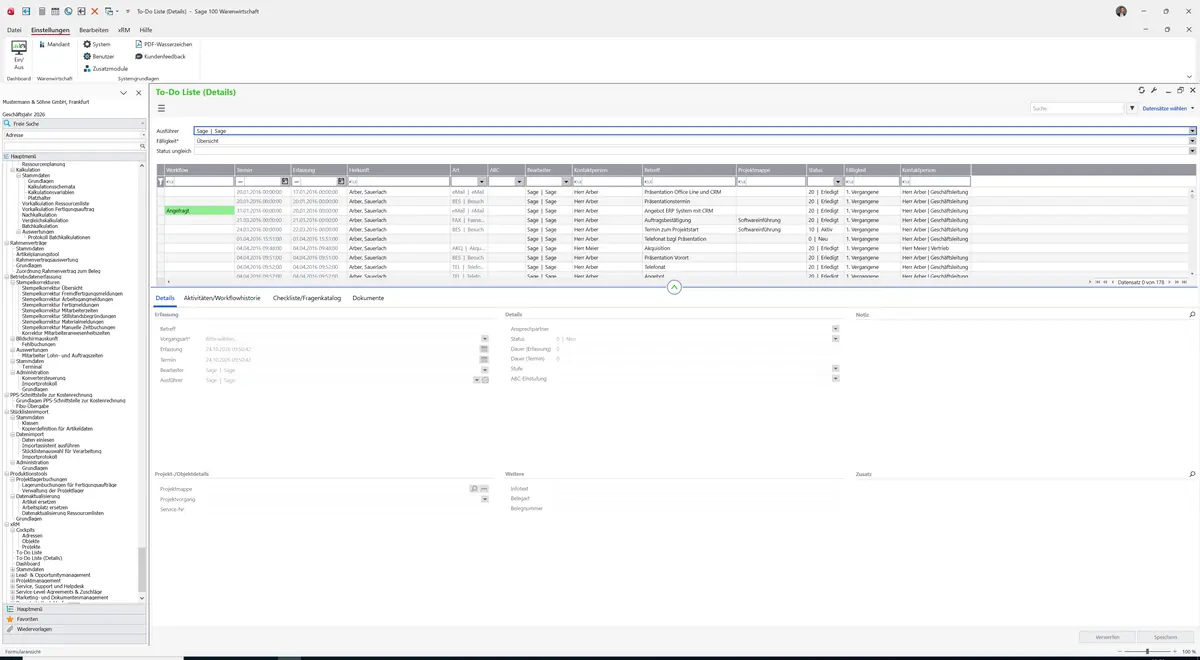Click the lookup icon beside Projektmappe field

(474, 488)
